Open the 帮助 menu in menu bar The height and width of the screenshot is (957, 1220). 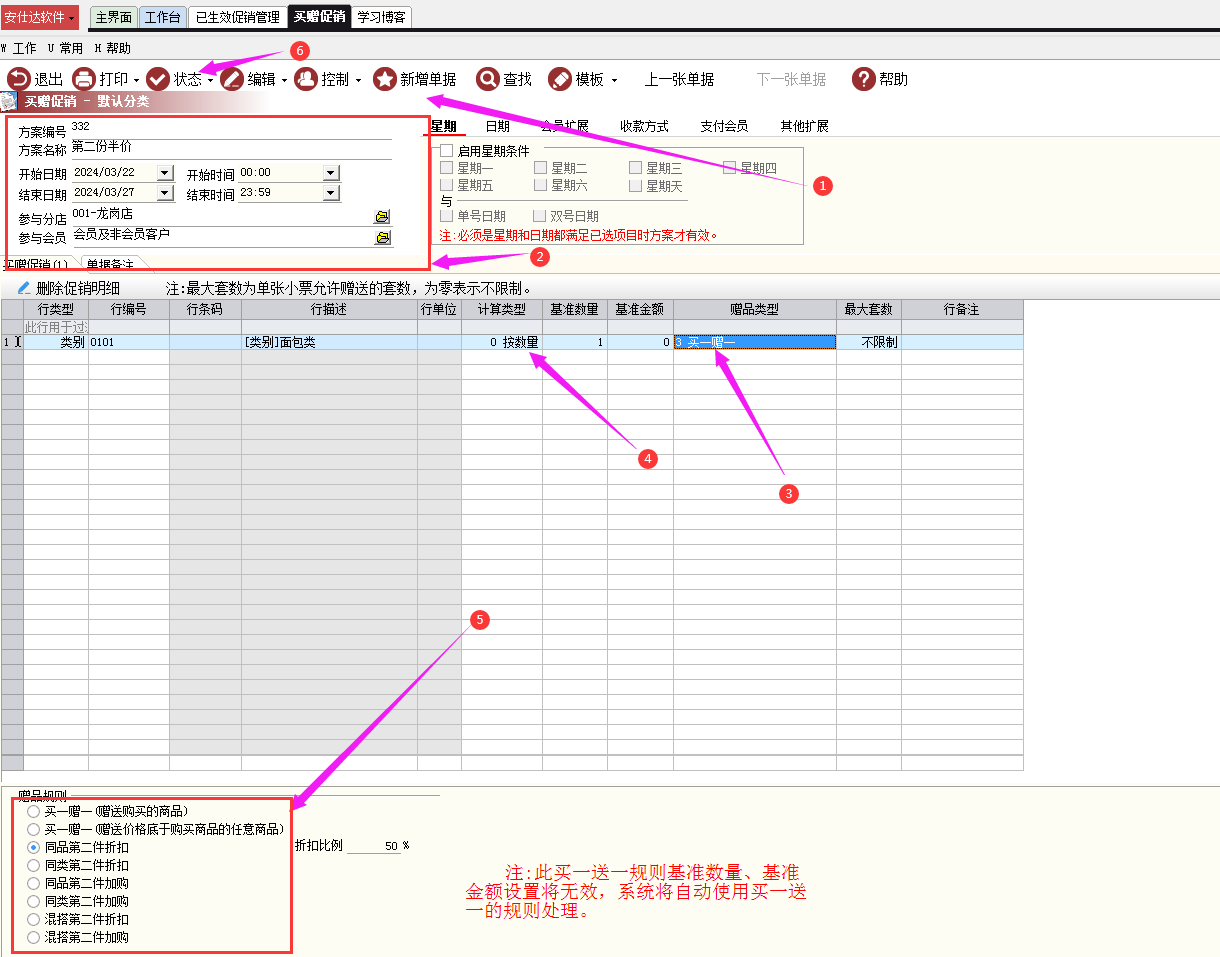[x=113, y=48]
